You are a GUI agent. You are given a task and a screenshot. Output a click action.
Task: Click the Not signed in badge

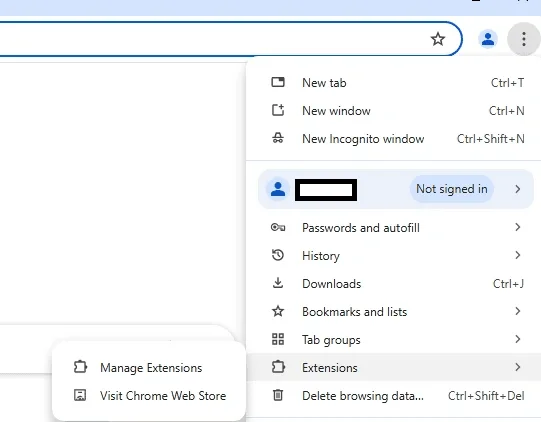(x=452, y=189)
